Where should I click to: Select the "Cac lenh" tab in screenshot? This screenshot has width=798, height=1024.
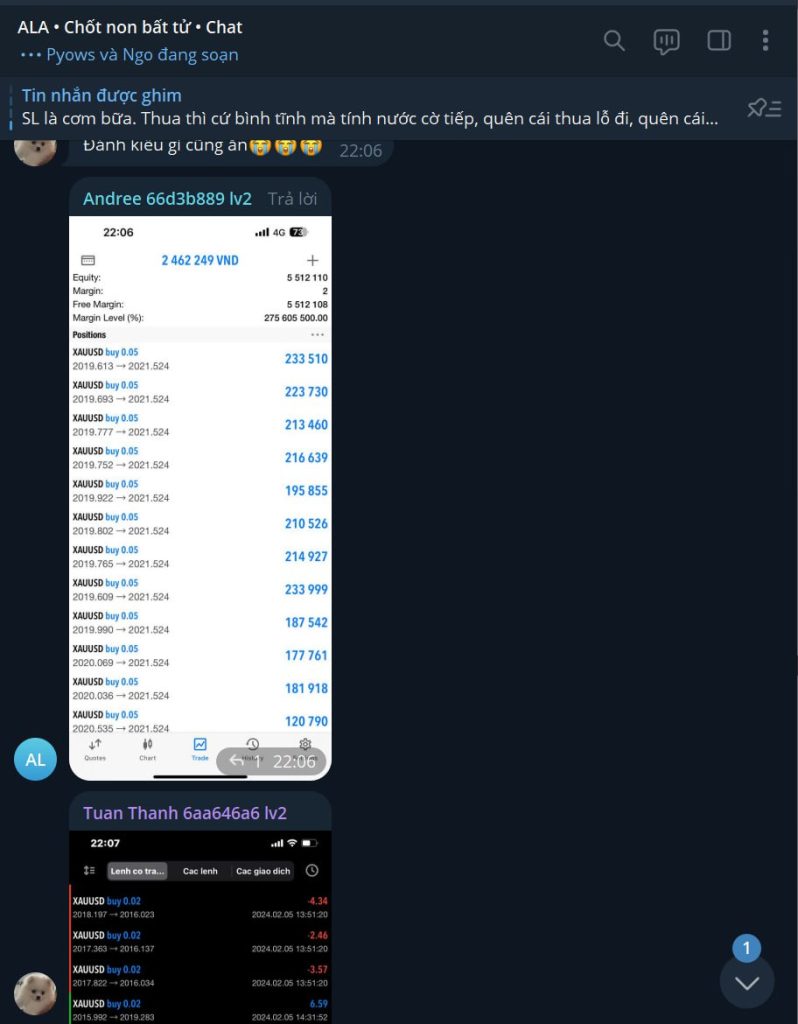coord(200,871)
